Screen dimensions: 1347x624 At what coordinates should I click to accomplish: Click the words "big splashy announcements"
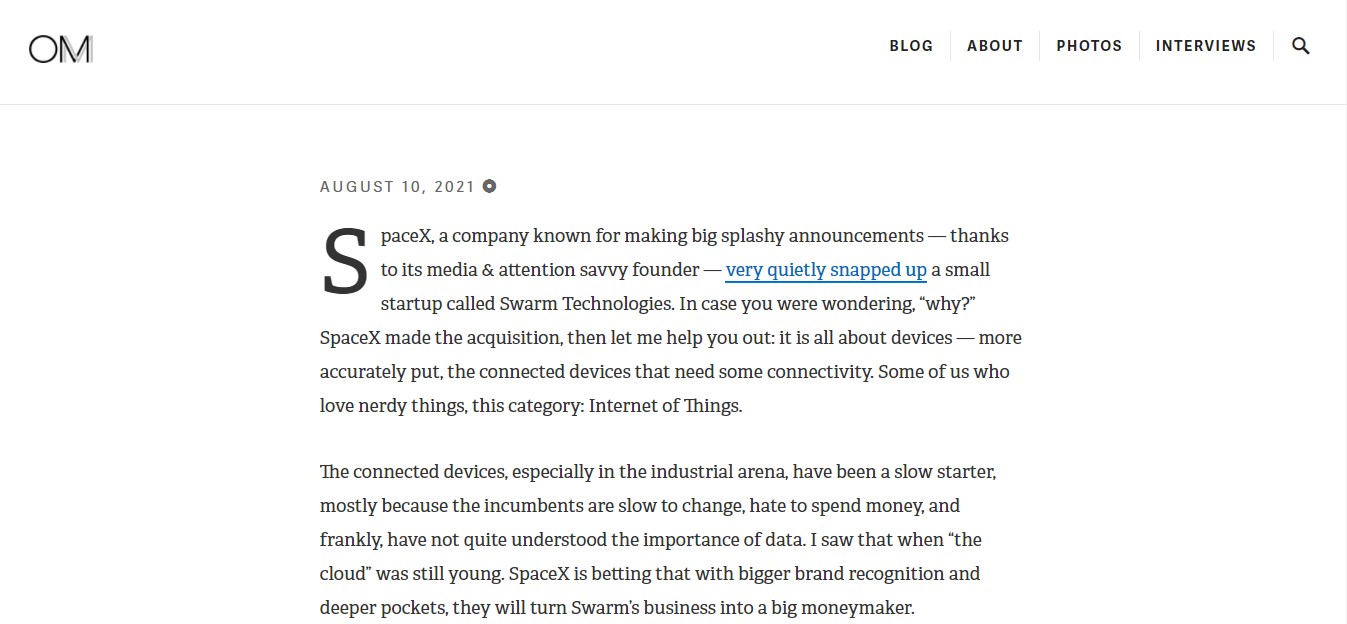808,236
